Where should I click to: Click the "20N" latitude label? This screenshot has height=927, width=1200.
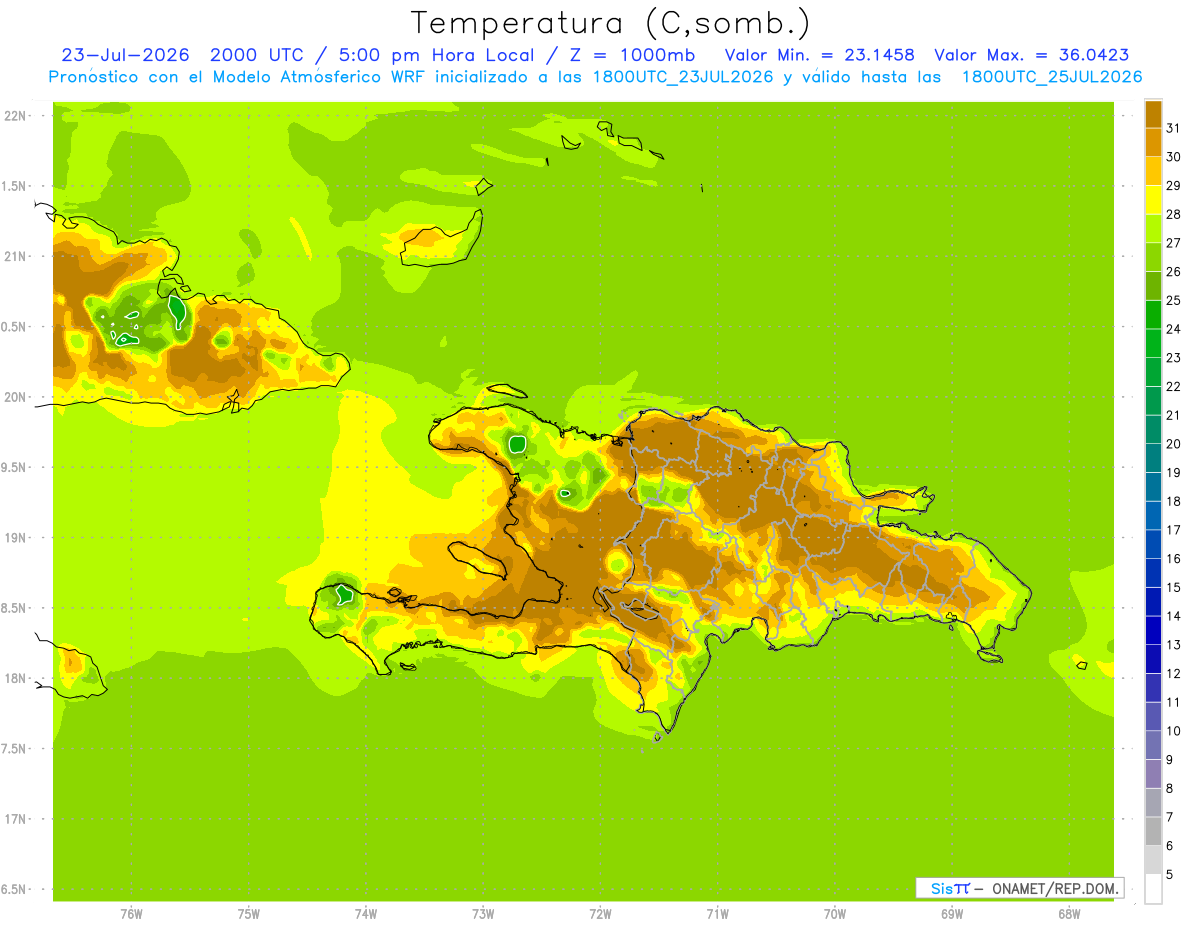click(16, 397)
